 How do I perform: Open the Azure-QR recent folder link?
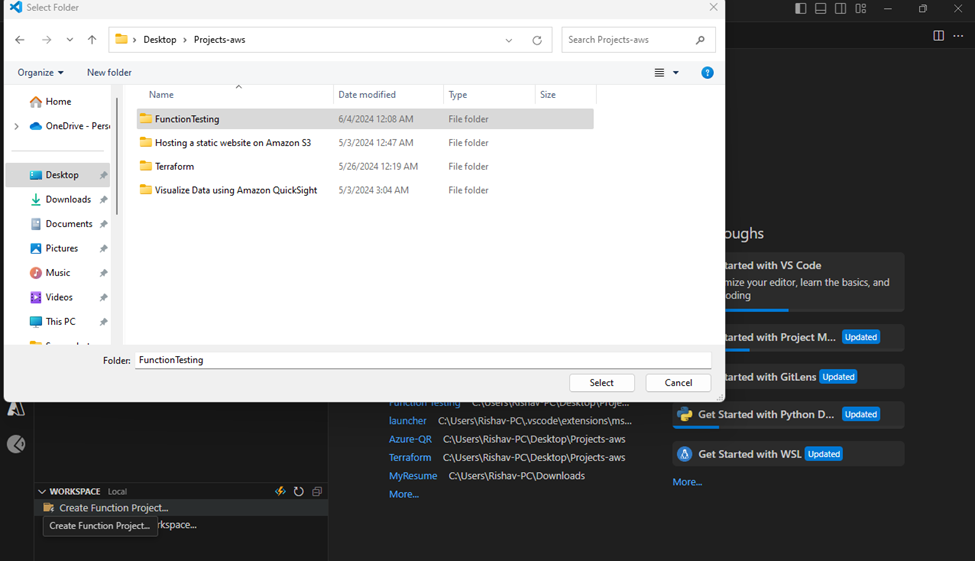pyautogui.click(x=410, y=439)
